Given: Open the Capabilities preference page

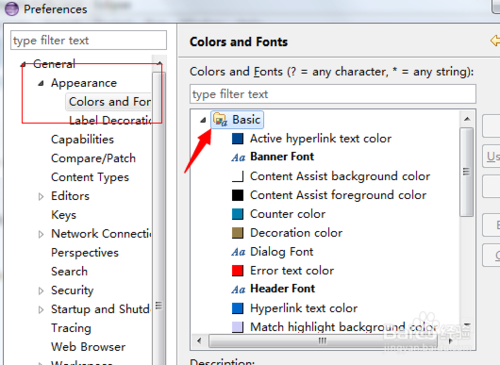Looking at the screenshot, I should 82,139.
